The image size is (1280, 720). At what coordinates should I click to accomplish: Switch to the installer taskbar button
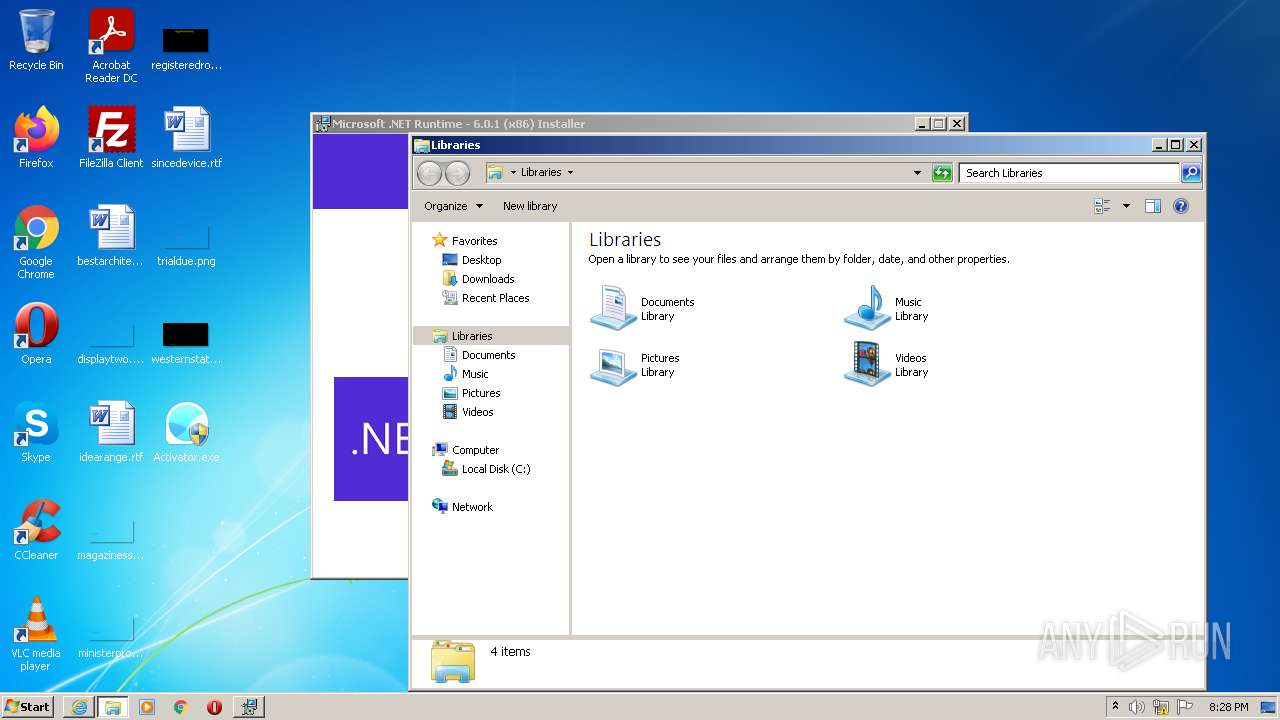(x=249, y=707)
